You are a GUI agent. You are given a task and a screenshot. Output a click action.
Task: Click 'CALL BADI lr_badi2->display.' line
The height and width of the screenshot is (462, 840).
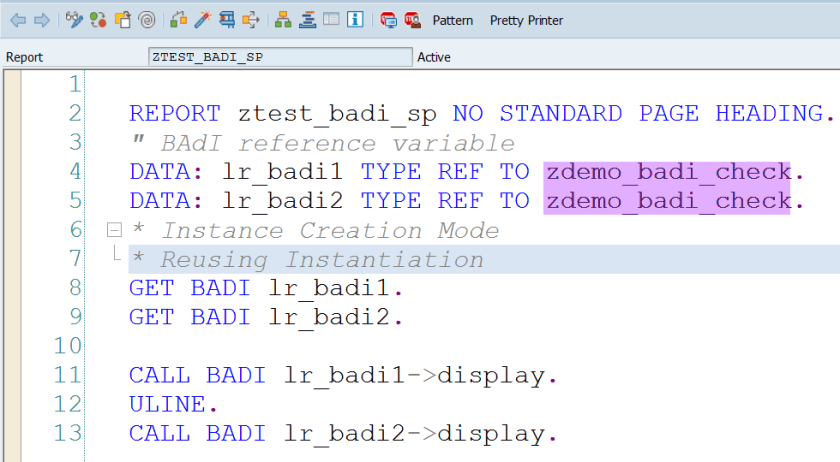click(x=343, y=433)
